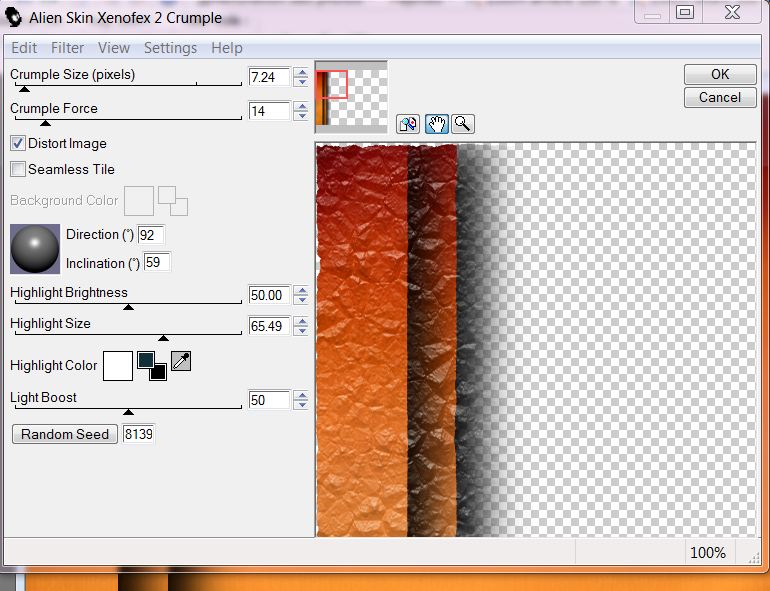Click the Direction angle field
Image resolution: width=770 pixels, height=591 pixels.
pos(151,235)
